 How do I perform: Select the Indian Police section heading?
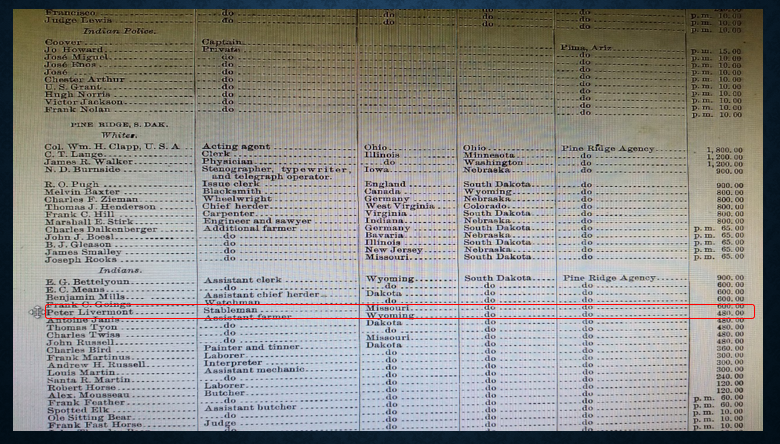click(119, 31)
